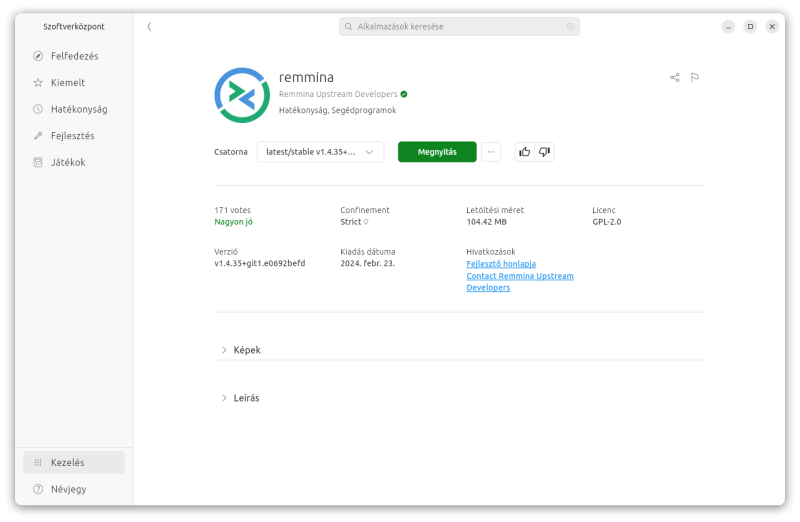Image resolution: width=800 pixels, height=522 pixels.
Task: Click the 104.42 MB download size
Action: tap(486, 222)
